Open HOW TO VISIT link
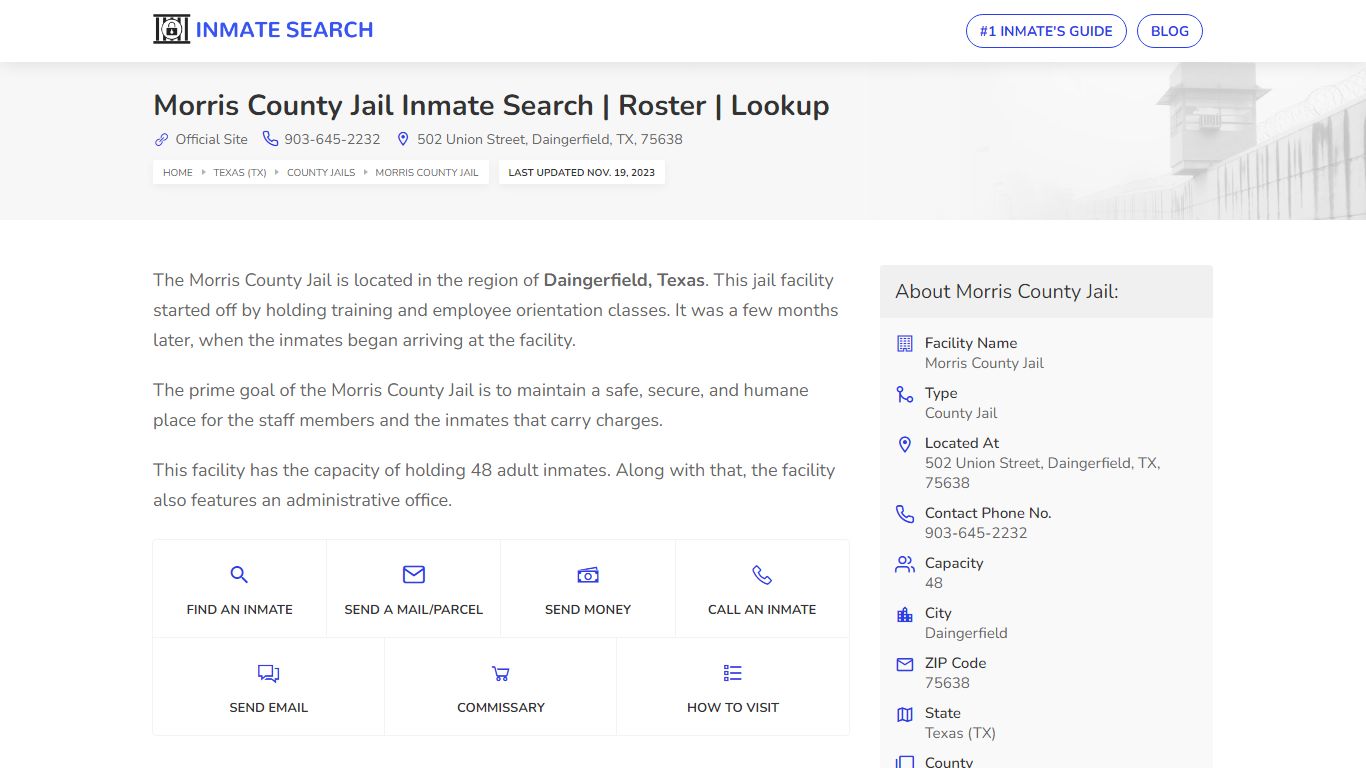This screenshot has width=1366, height=768. point(733,707)
